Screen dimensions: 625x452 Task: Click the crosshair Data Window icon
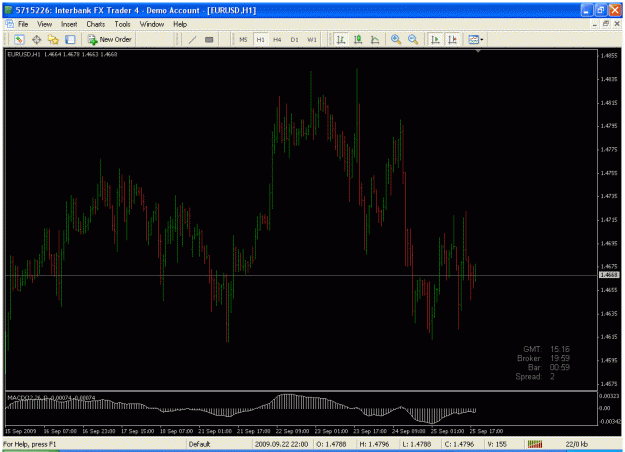[36, 39]
